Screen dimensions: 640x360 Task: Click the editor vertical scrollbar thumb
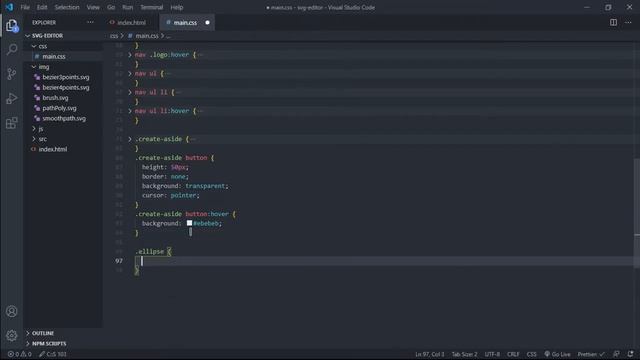tap(637, 213)
